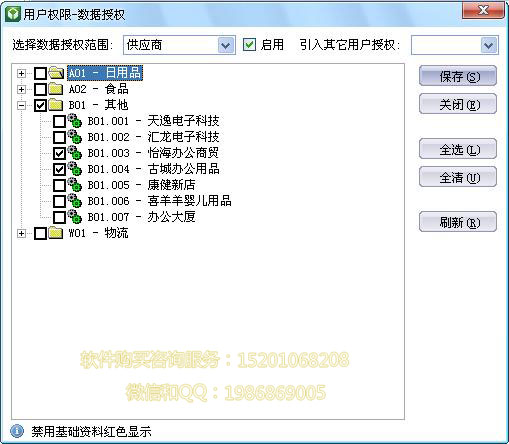Image resolution: width=509 pixels, height=444 pixels.
Task: Open the 供应商 data scope dropdown
Action: (x=226, y=45)
